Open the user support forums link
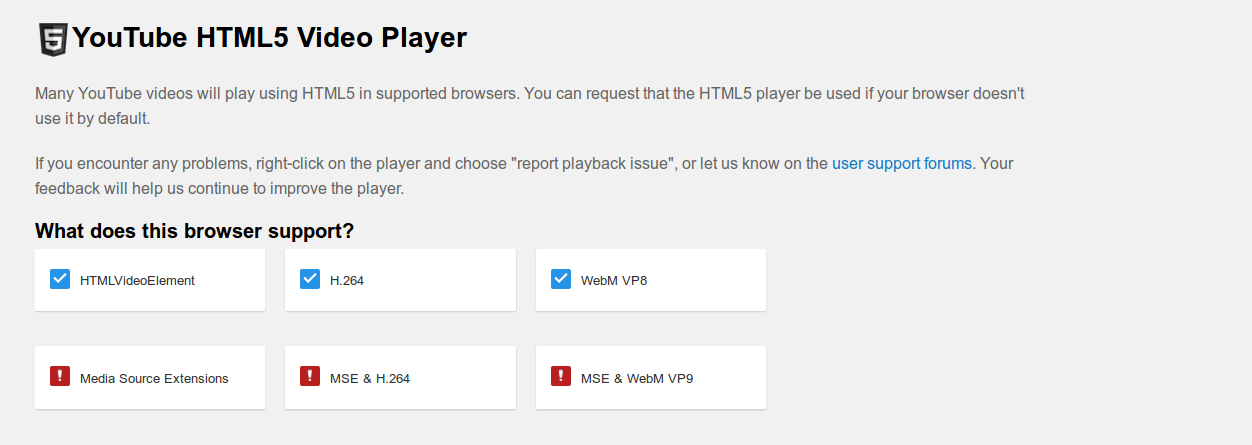This screenshot has height=445, width=1252. coord(901,163)
